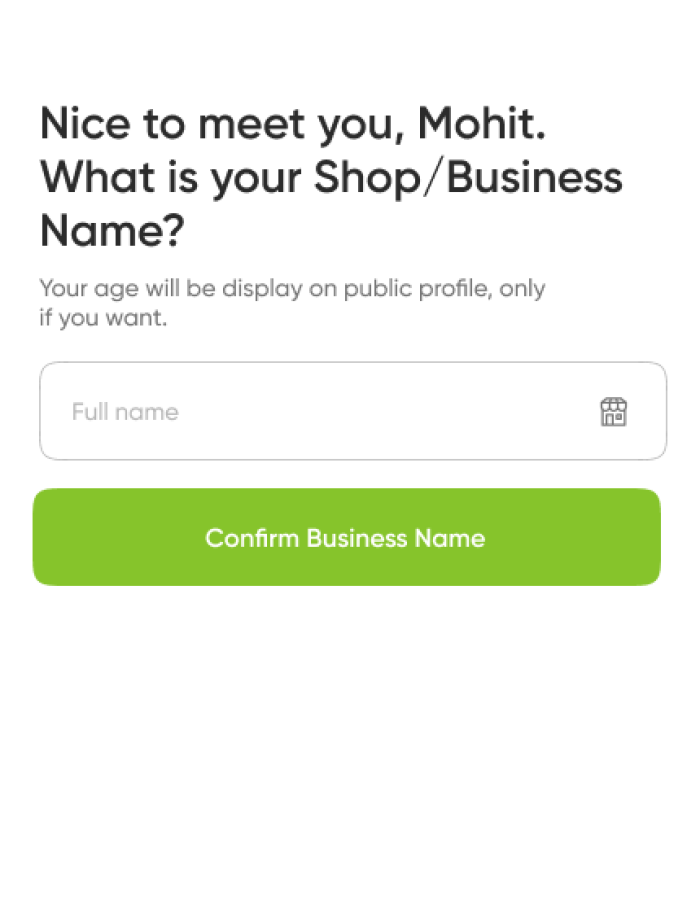Tap the green Confirm Business Name bar
The width and height of the screenshot is (700, 900).
click(345, 537)
